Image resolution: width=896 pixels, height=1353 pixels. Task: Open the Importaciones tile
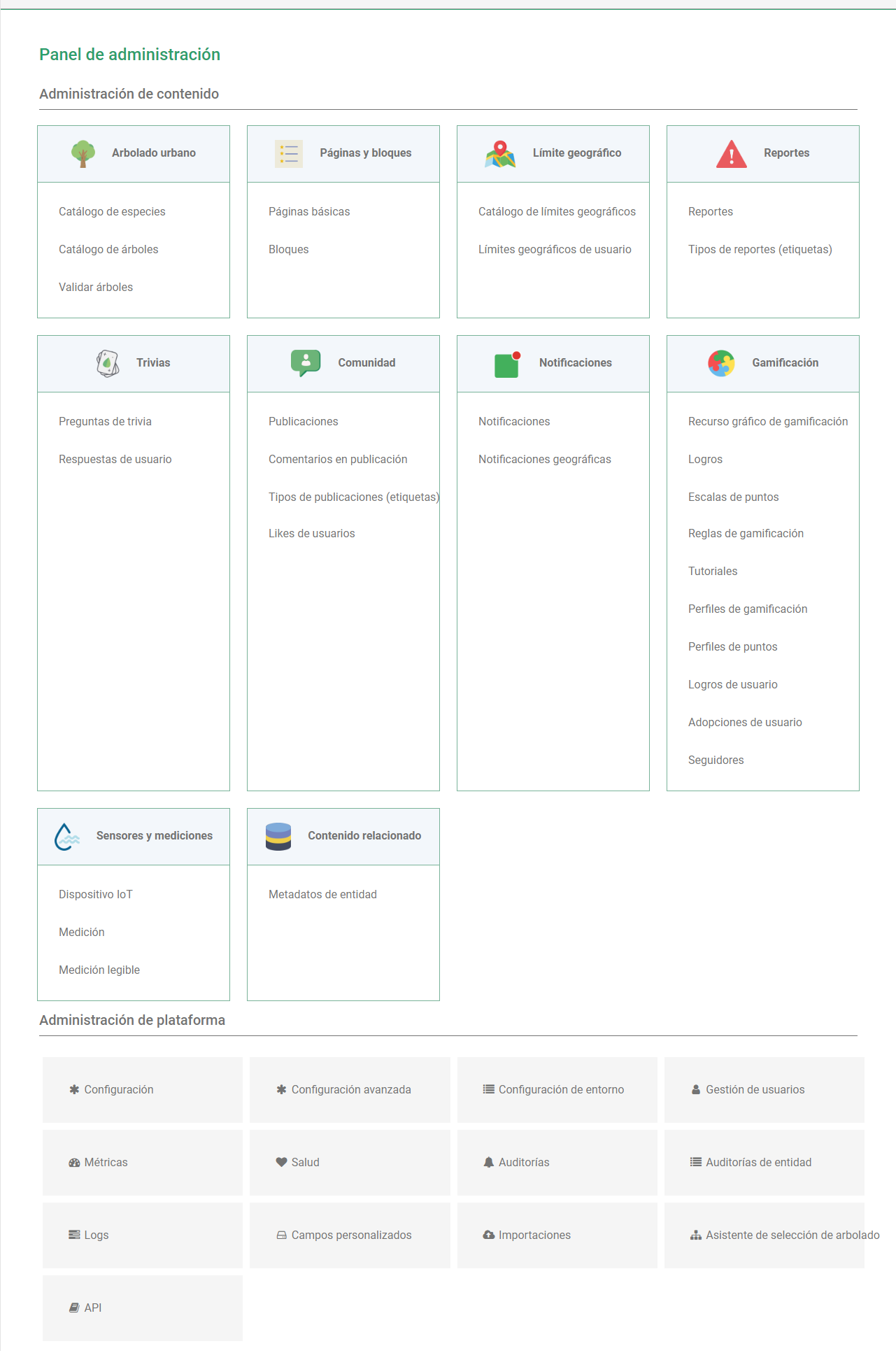557,1235
